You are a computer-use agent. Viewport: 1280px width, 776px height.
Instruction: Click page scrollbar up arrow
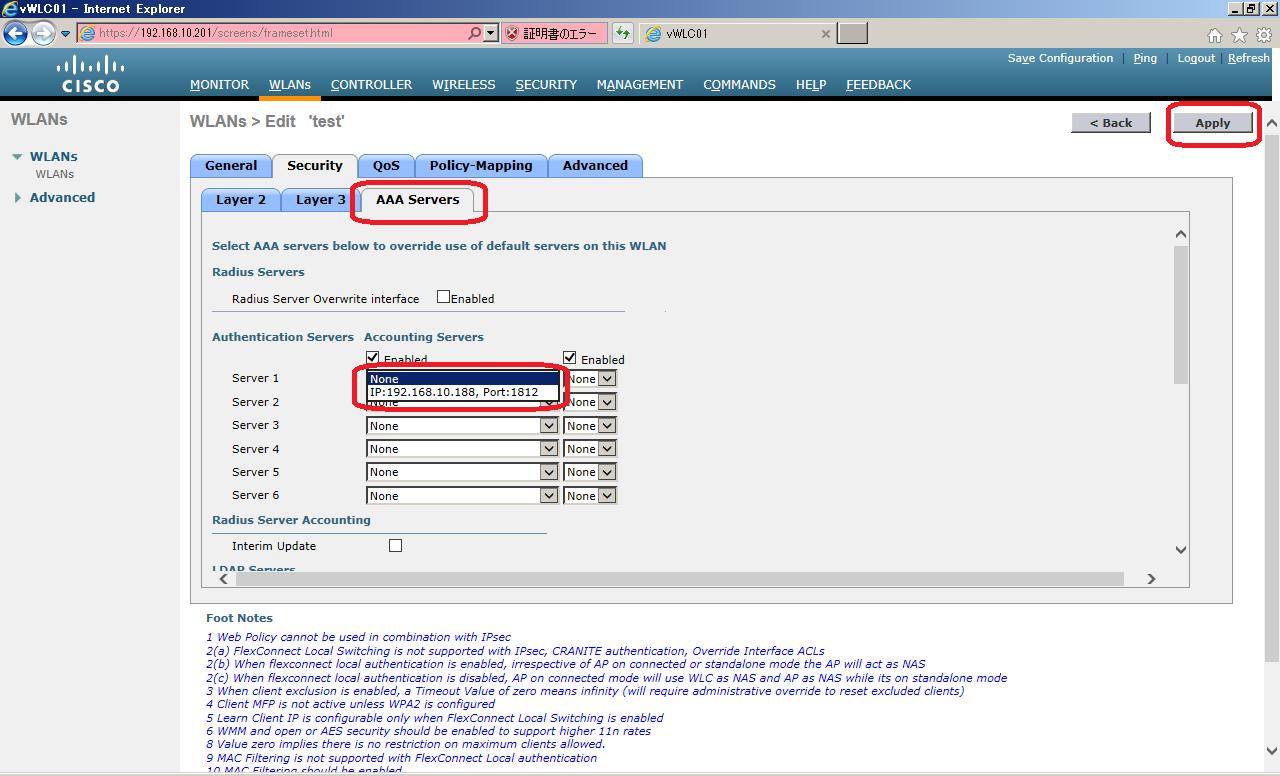point(1272,123)
